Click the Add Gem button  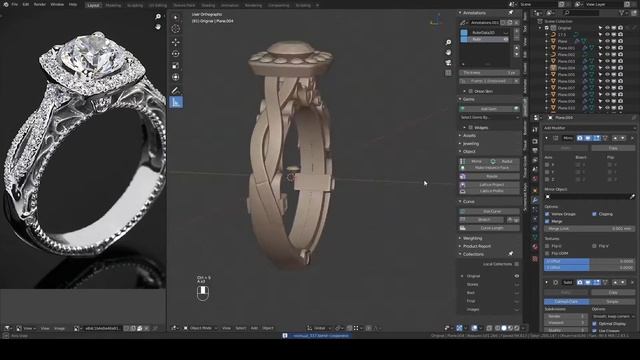pos(489,109)
